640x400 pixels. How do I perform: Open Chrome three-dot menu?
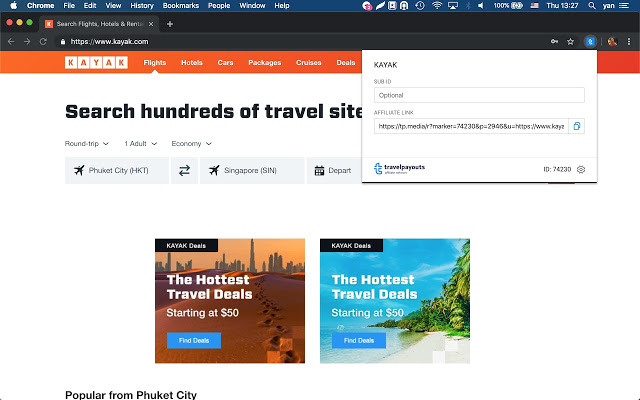(629, 41)
